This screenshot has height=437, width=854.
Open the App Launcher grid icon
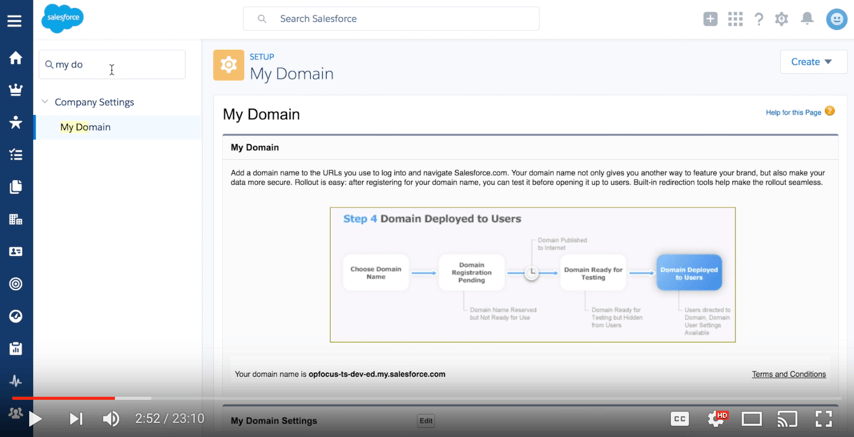point(735,19)
